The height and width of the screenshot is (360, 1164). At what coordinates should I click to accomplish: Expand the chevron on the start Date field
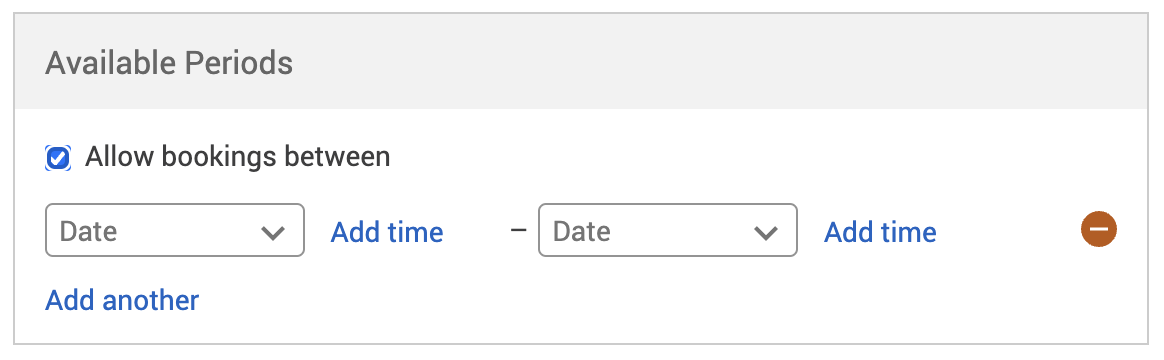point(273,232)
